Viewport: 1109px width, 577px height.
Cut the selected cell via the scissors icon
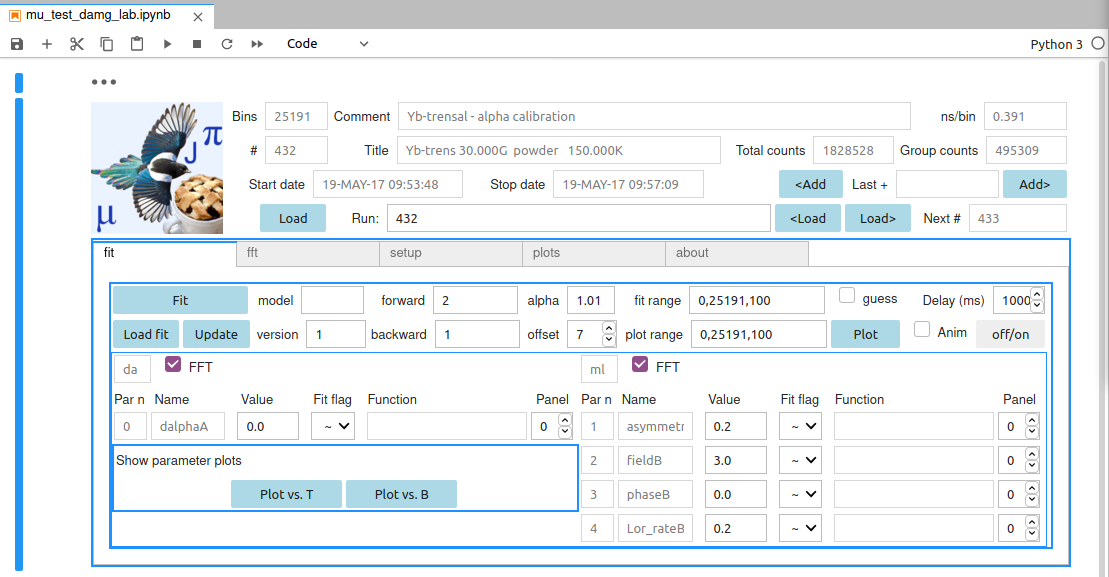click(76, 44)
